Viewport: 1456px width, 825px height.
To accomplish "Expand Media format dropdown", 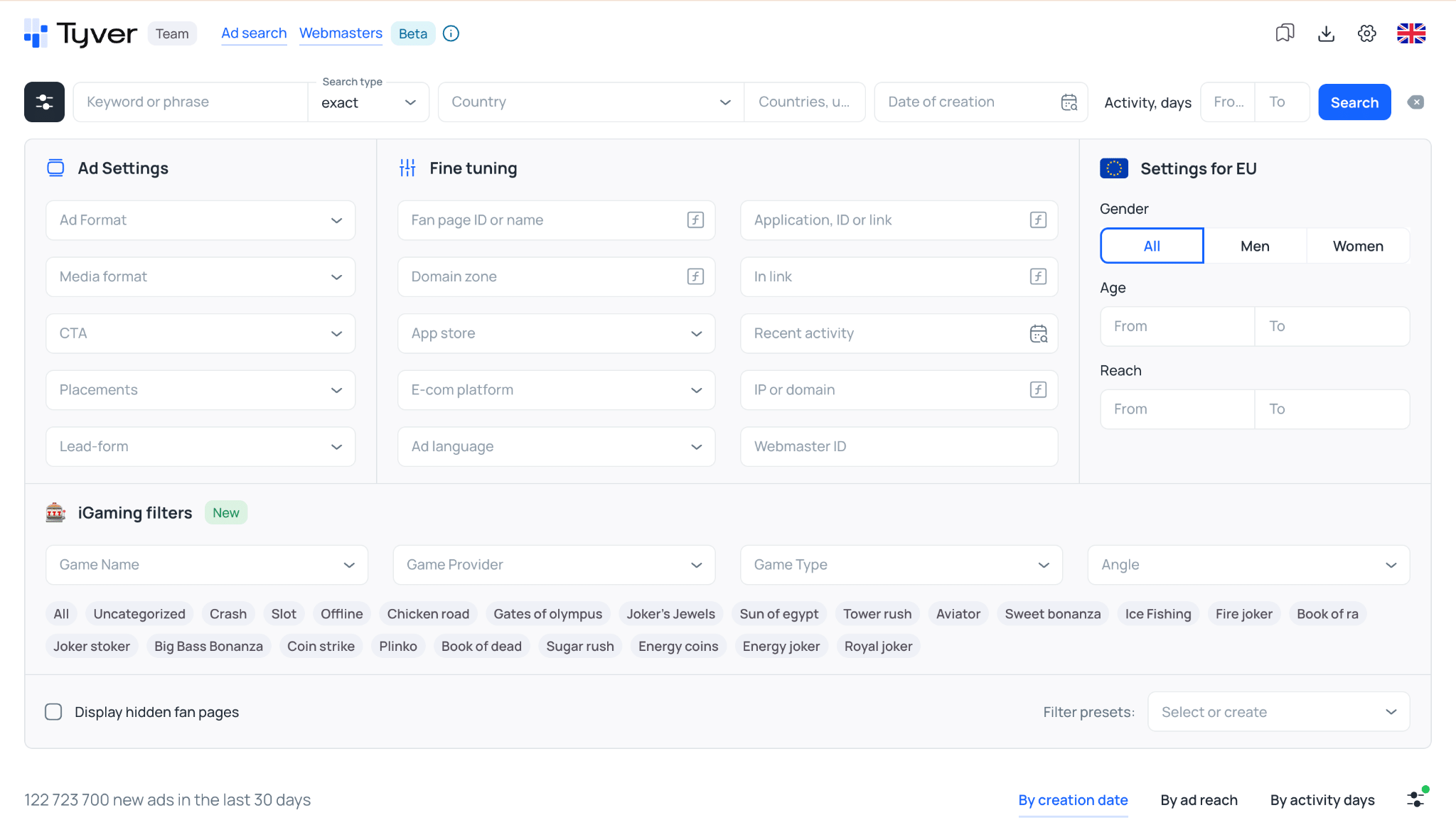I will point(200,276).
